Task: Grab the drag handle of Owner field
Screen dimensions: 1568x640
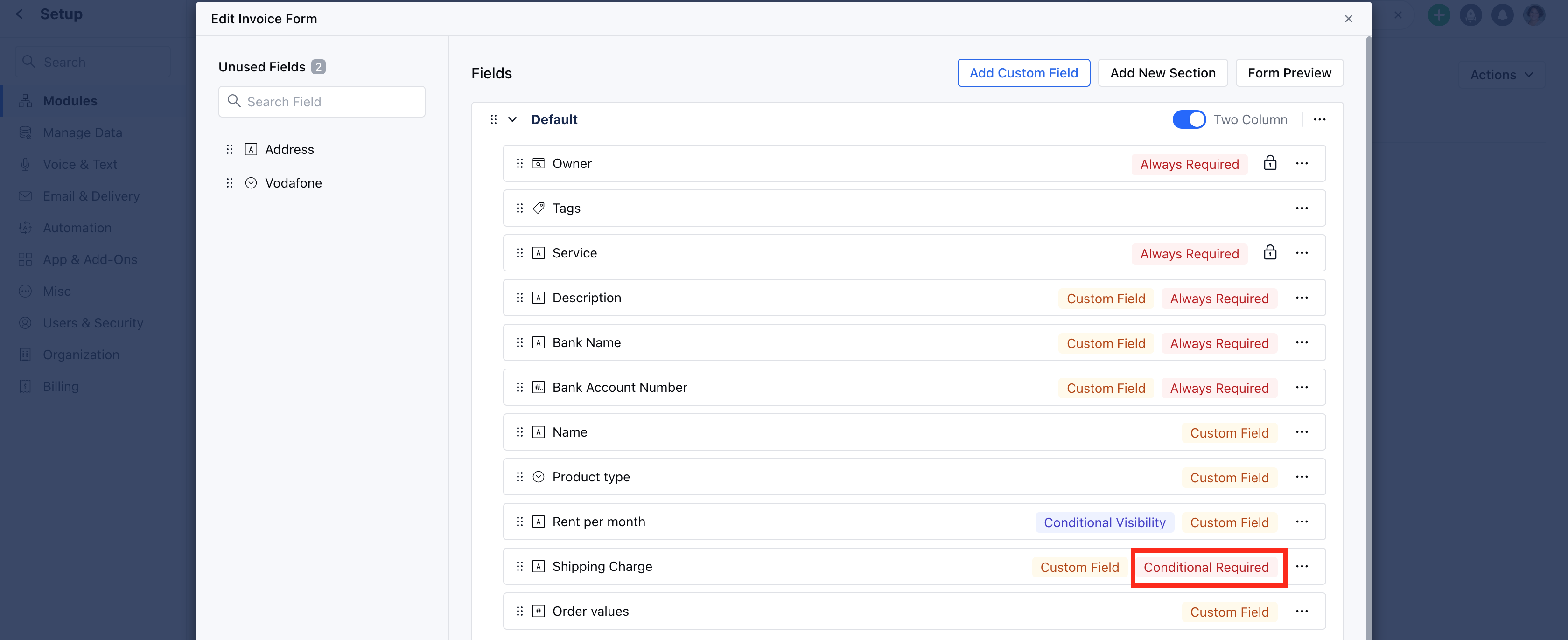Action: coord(519,163)
